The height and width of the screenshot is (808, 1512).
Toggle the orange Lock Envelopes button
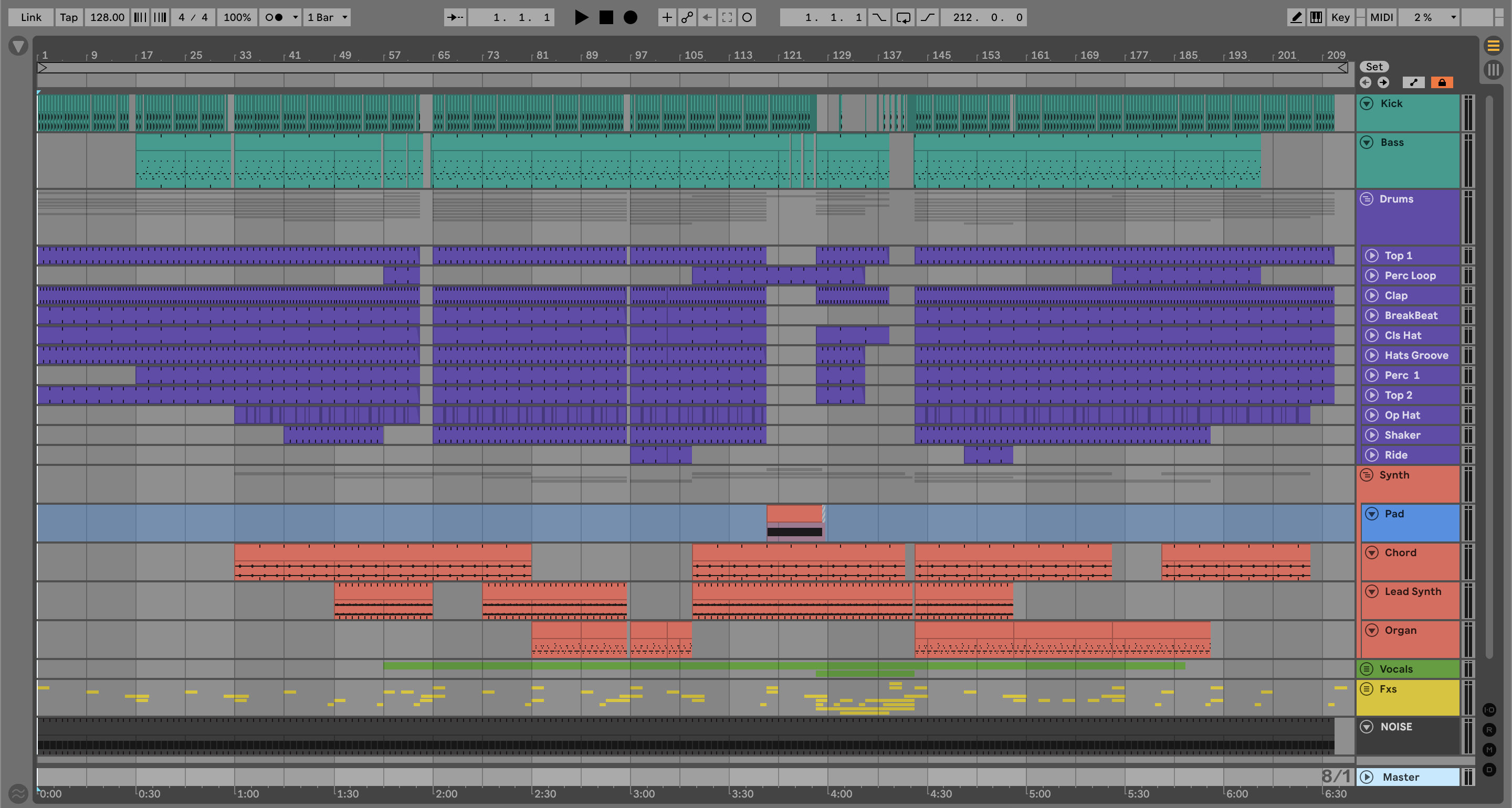pyautogui.click(x=1442, y=82)
